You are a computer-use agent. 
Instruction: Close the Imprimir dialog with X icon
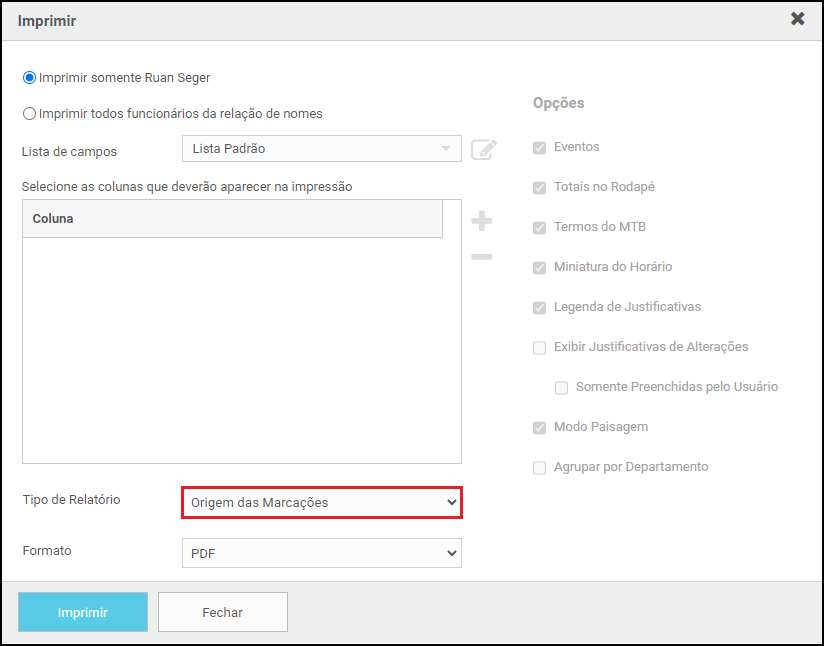point(797,19)
